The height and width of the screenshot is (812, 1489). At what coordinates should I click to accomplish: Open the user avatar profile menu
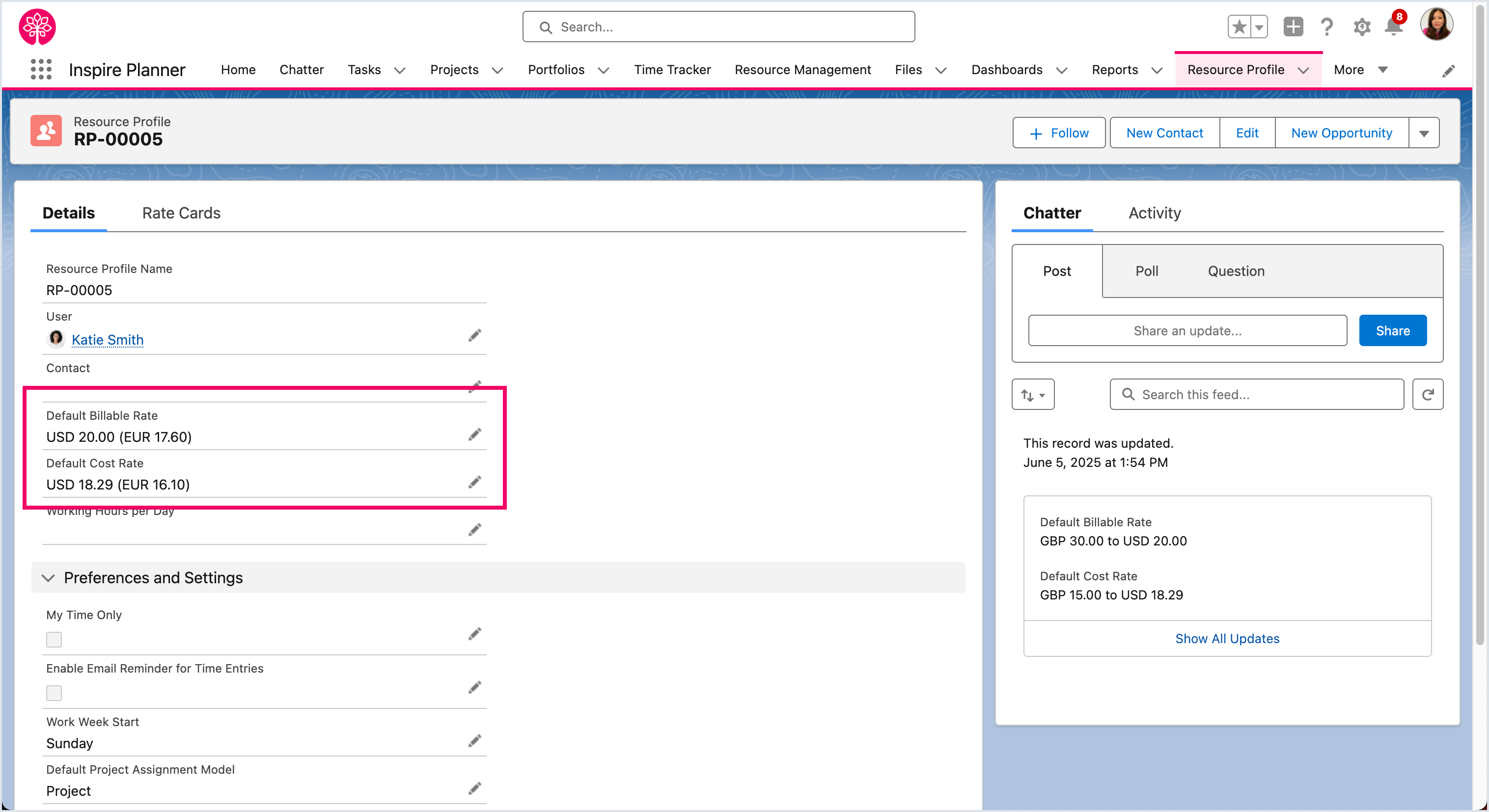(1437, 25)
